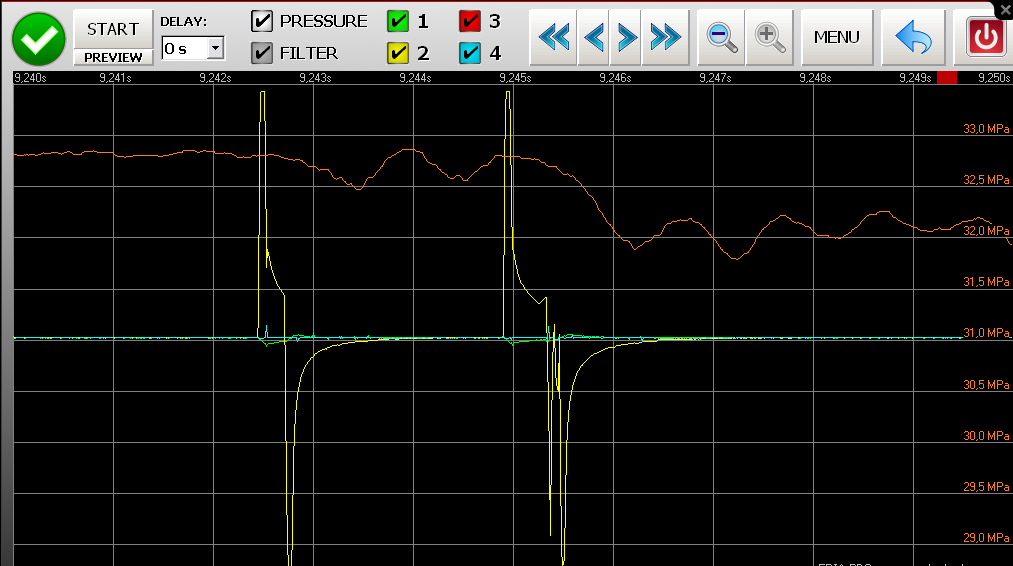Zoom out with minus magnifier
1013x566 pixels.
722,37
